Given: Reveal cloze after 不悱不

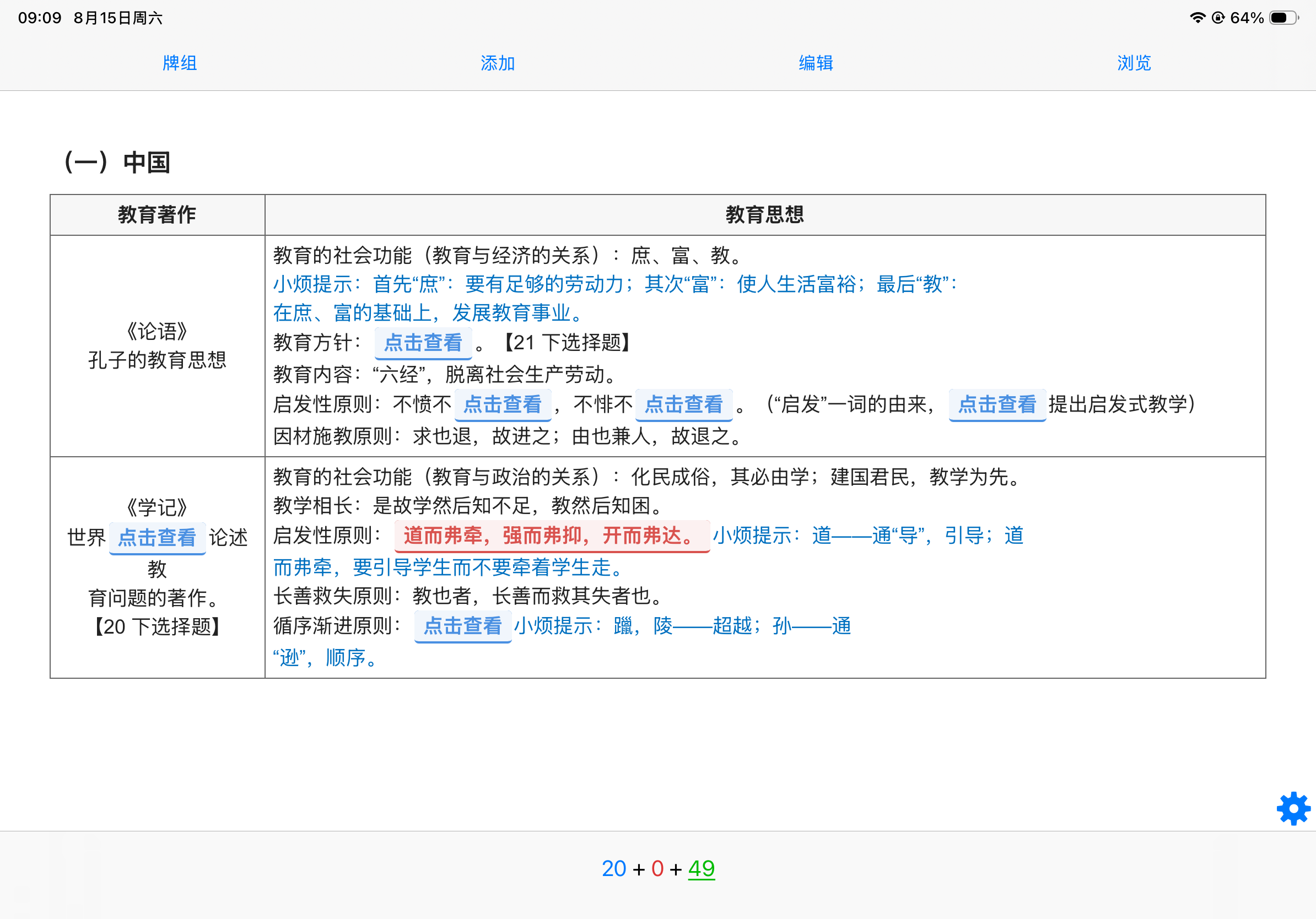Looking at the screenshot, I should click(x=684, y=404).
